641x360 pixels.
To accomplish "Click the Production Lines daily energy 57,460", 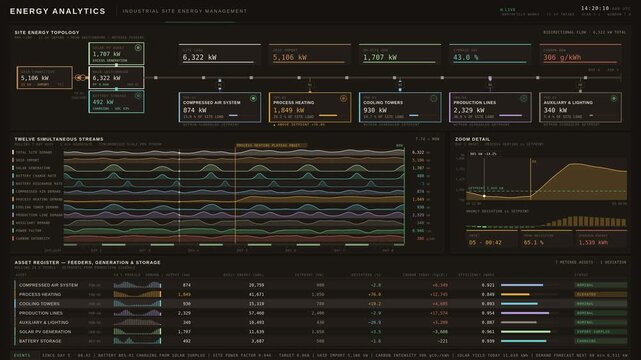I will tap(256, 313).
